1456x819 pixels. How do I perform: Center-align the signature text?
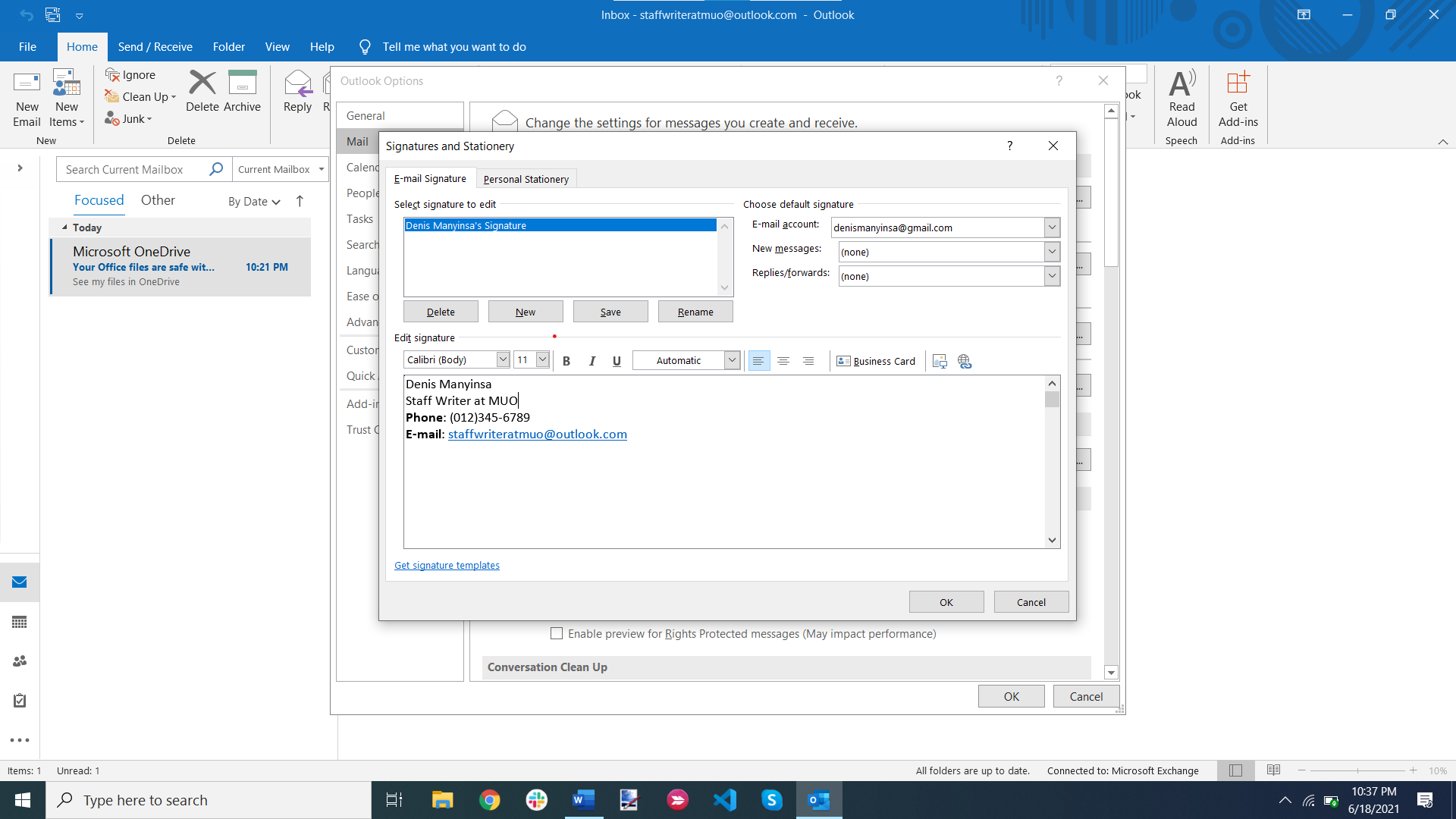tap(783, 361)
